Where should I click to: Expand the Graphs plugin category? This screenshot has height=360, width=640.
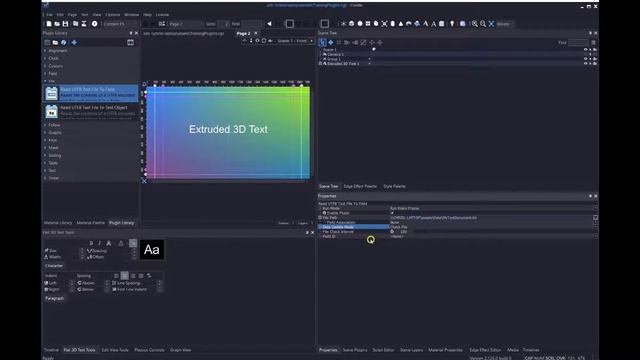pyautogui.click(x=45, y=132)
